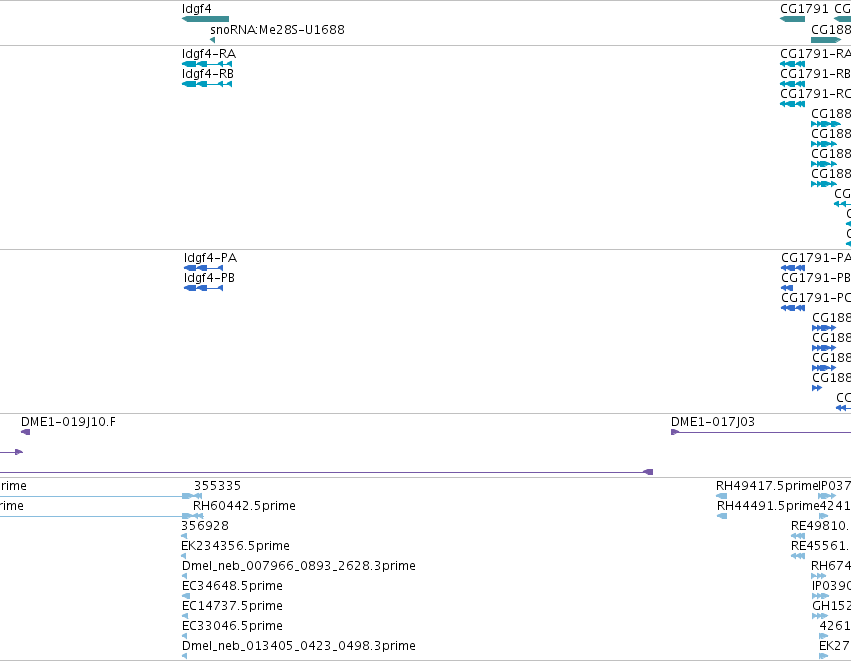Click the DME1-017J03 BAC clone label

713,422
